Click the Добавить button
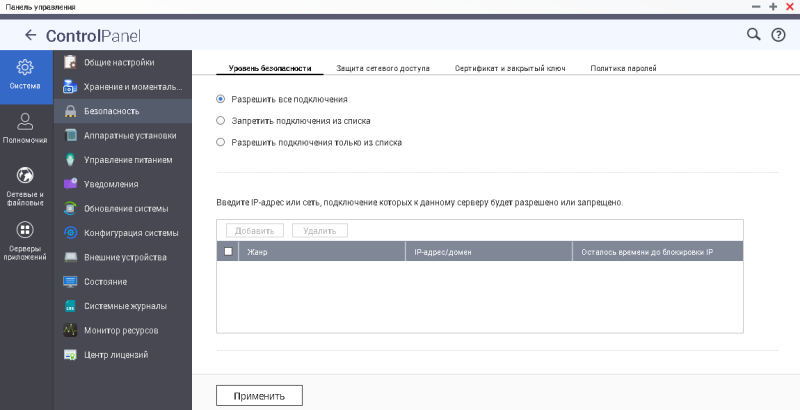 click(255, 230)
